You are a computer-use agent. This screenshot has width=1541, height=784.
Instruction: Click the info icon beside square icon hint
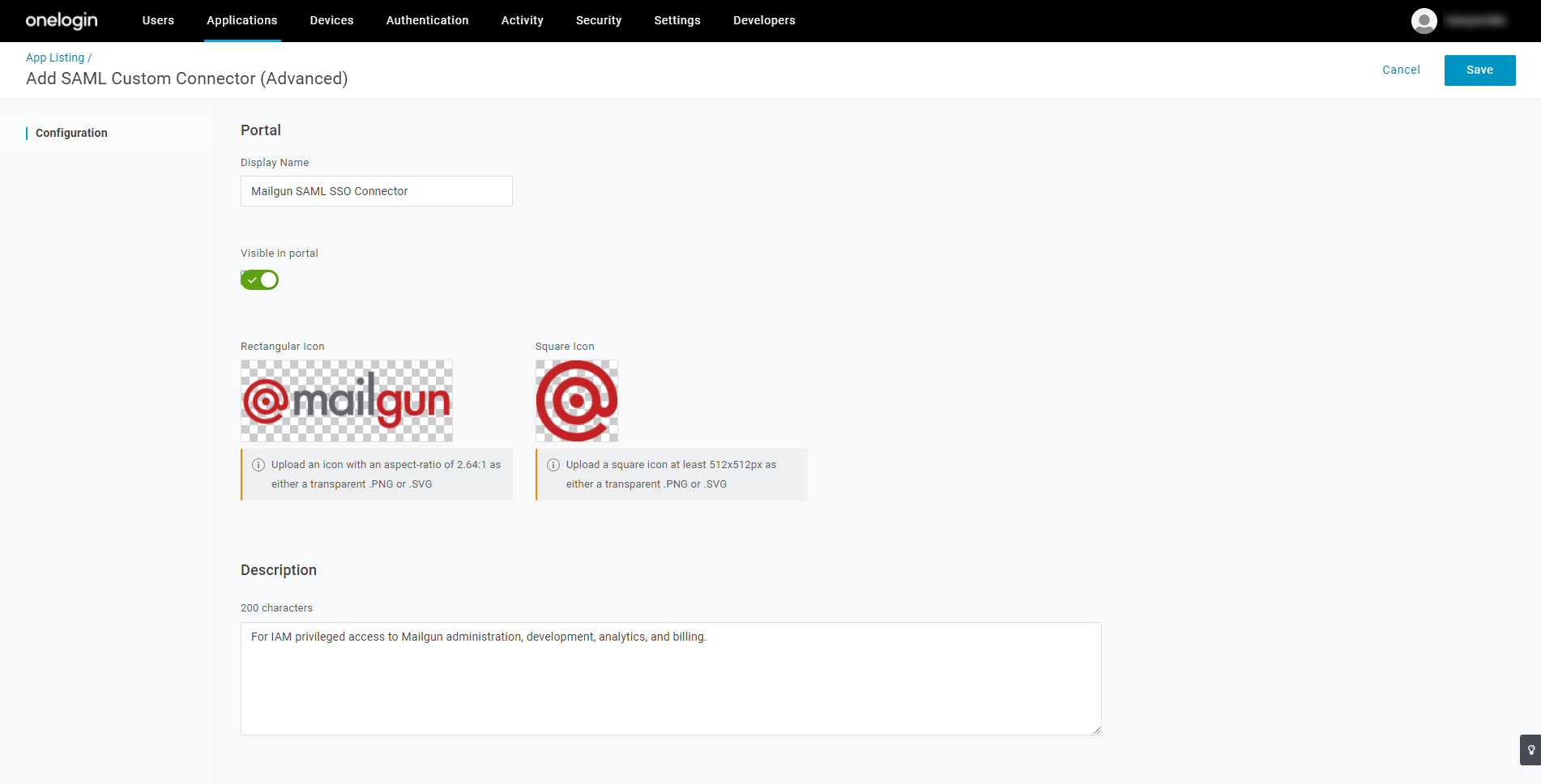click(x=553, y=465)
